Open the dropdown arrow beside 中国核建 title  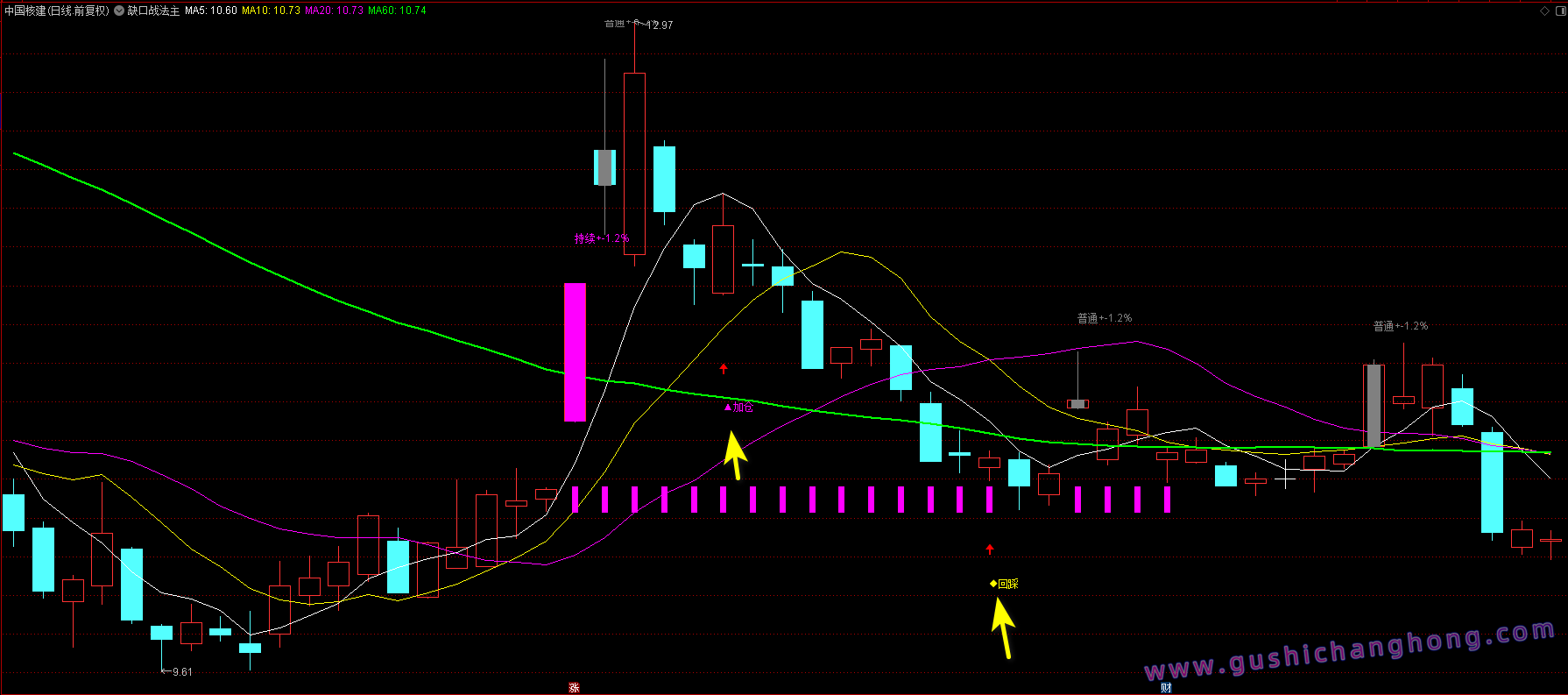119,11
